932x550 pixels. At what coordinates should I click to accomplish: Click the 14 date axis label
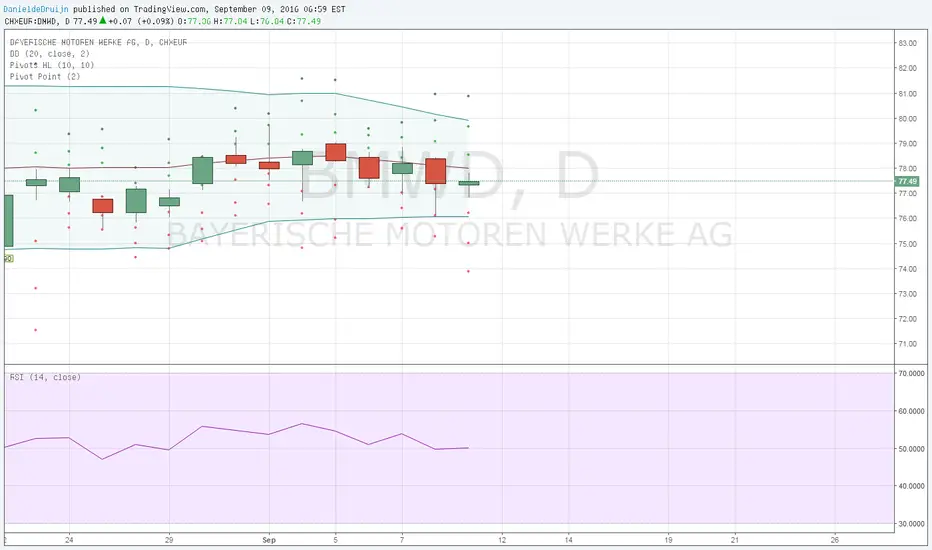click(569, 540)
